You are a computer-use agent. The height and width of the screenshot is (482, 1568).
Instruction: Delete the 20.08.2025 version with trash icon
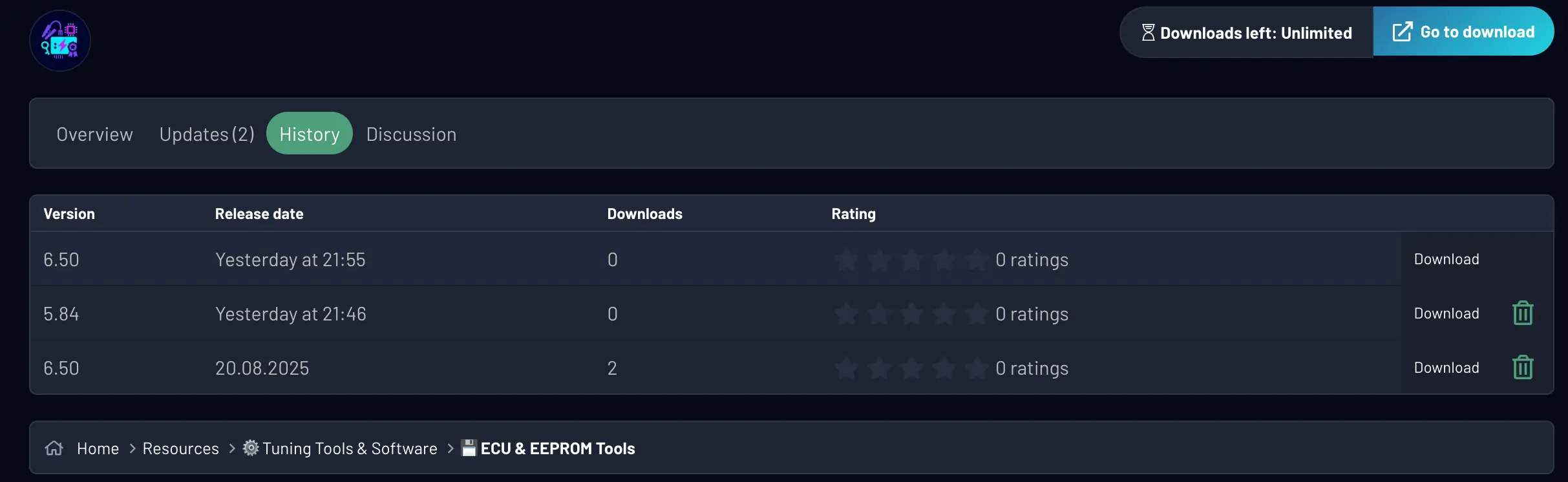click(x=1523, y=368)
